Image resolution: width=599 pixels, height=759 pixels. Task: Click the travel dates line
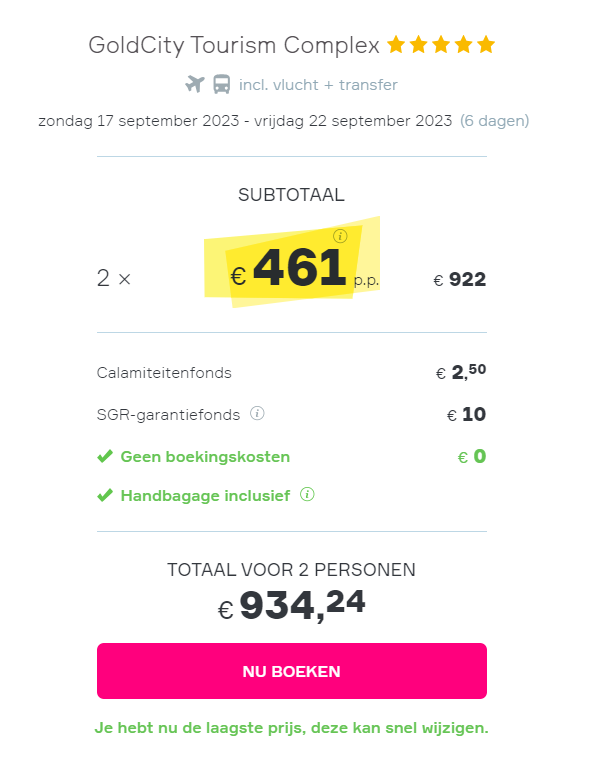click(245, 121)
